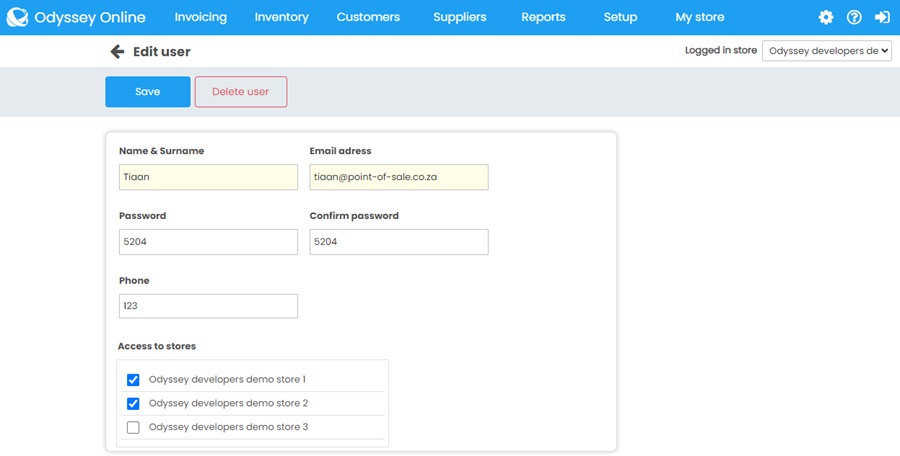Go back using the left arrow icon
The image size is (900, 456).
click(x=117, y=51)
